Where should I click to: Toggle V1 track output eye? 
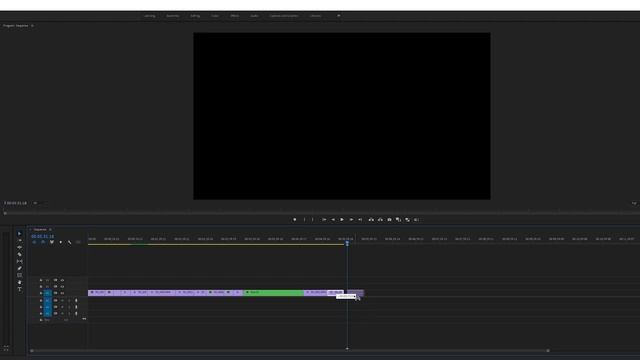click(62, 293)
